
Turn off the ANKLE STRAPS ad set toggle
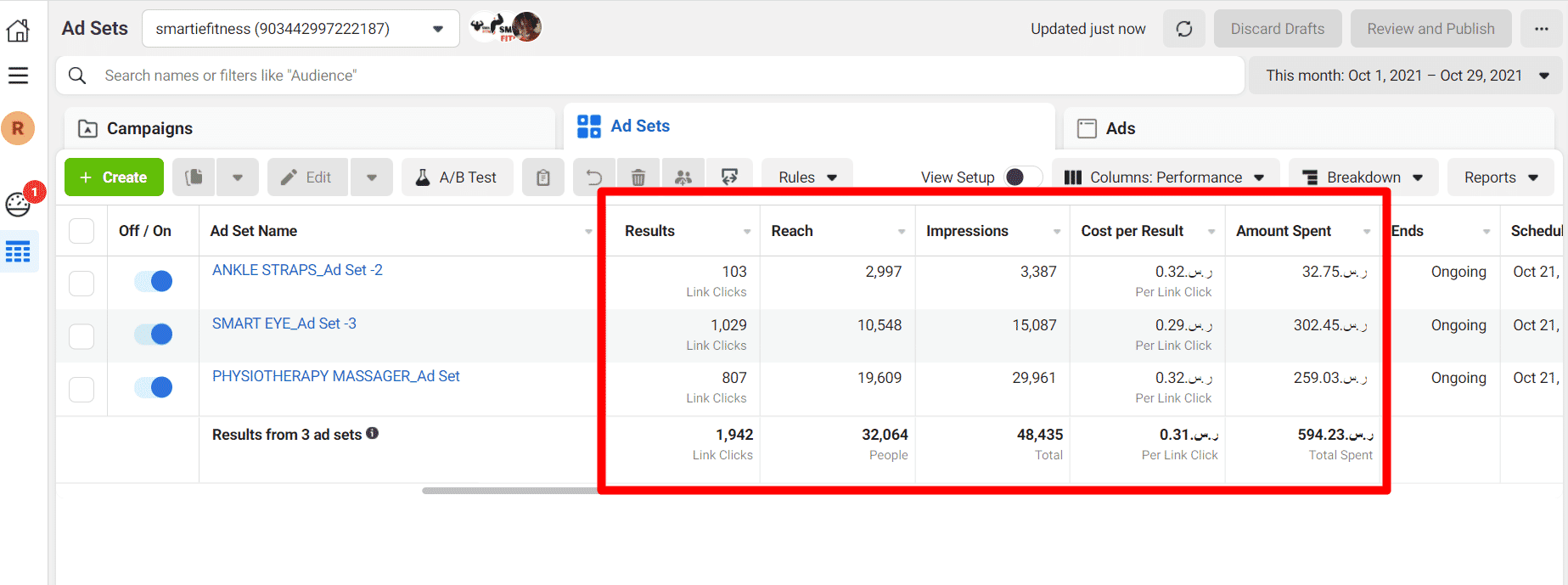154,281
